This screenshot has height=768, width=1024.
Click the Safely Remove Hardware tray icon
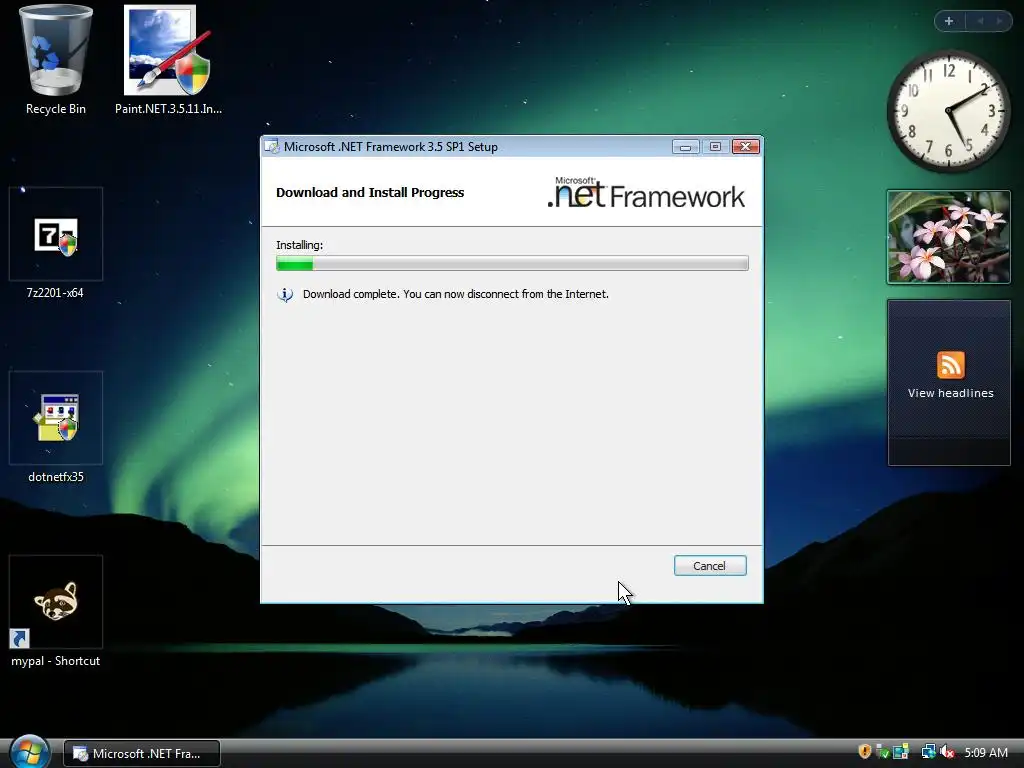click(x=882, y=752)
